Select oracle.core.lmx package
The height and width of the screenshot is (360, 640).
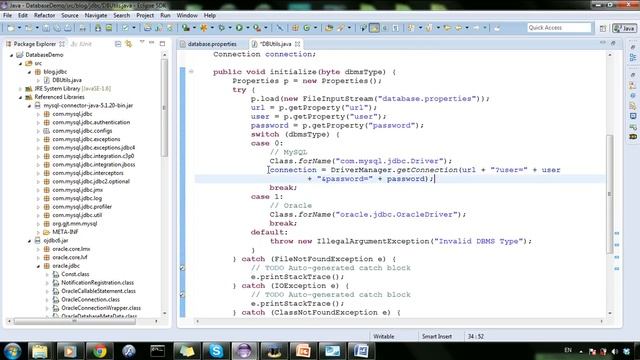click(x=71, y=249)
